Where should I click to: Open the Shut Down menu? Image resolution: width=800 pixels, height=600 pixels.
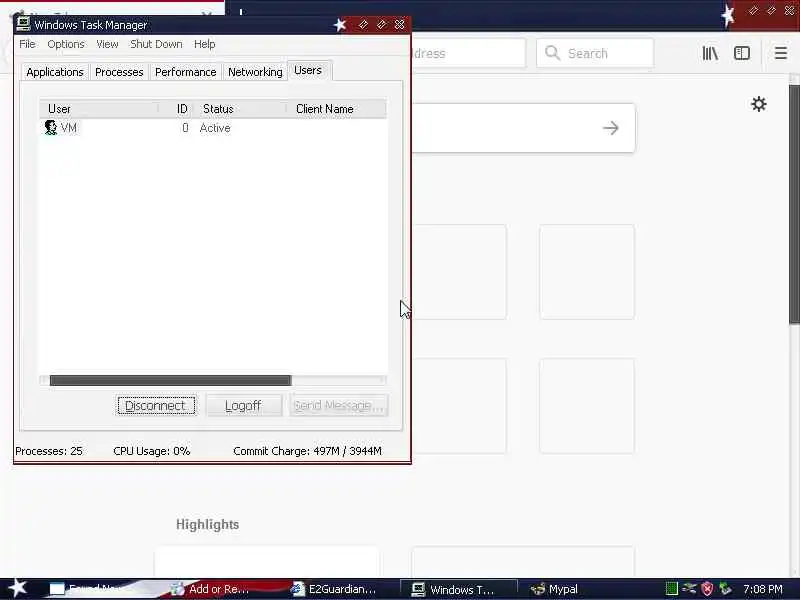(156, 44)
